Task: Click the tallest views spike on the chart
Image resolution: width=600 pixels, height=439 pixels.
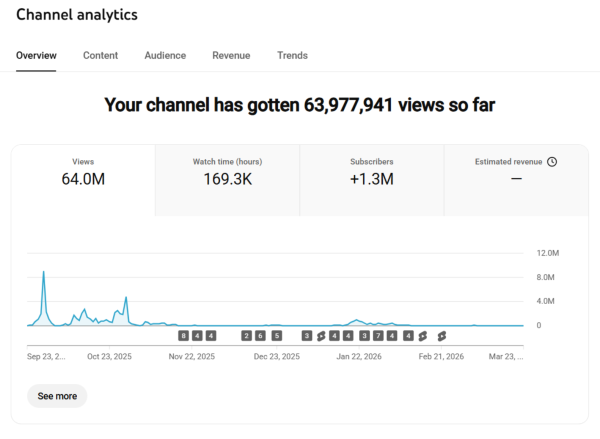Action: point(43,273)
